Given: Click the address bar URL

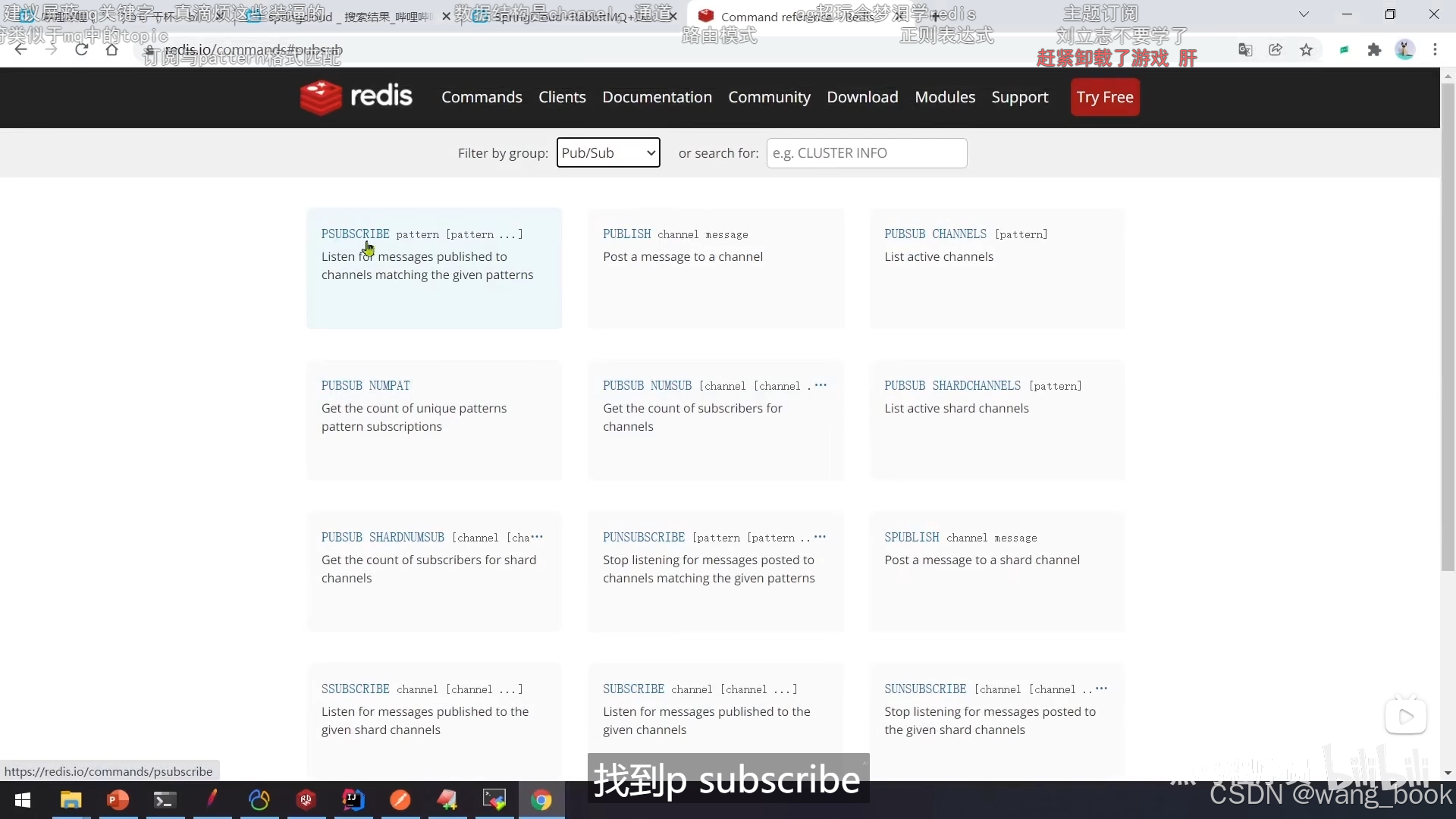Looking at the screenshot, I should pyautogui.click(x=254, y=50).
